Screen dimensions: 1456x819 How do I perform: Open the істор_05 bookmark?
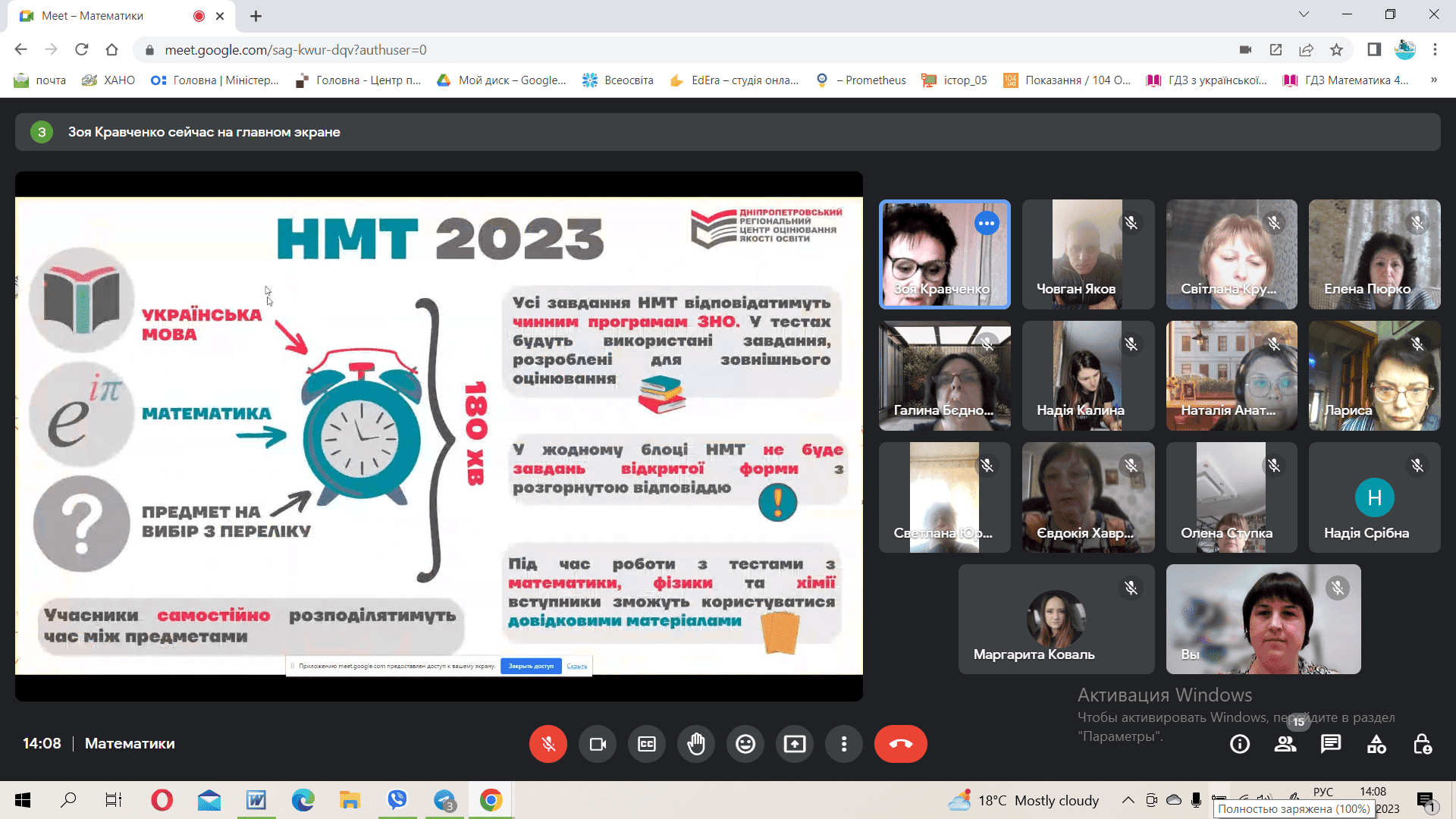tap(955, 80)
